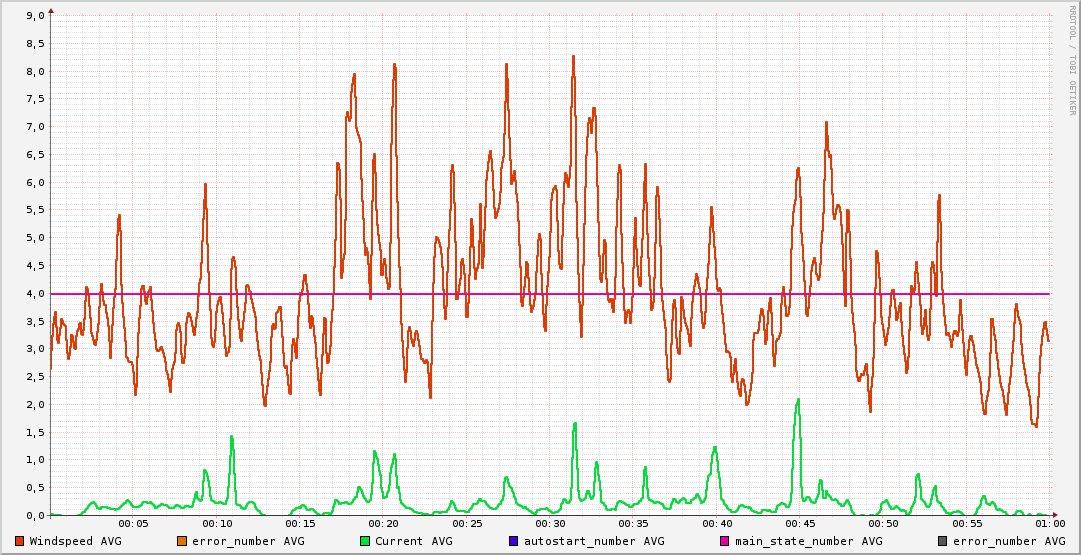1081x555 pixels.
Task: Click the dark gray error_number legend swatch
Action: (943, 541)
